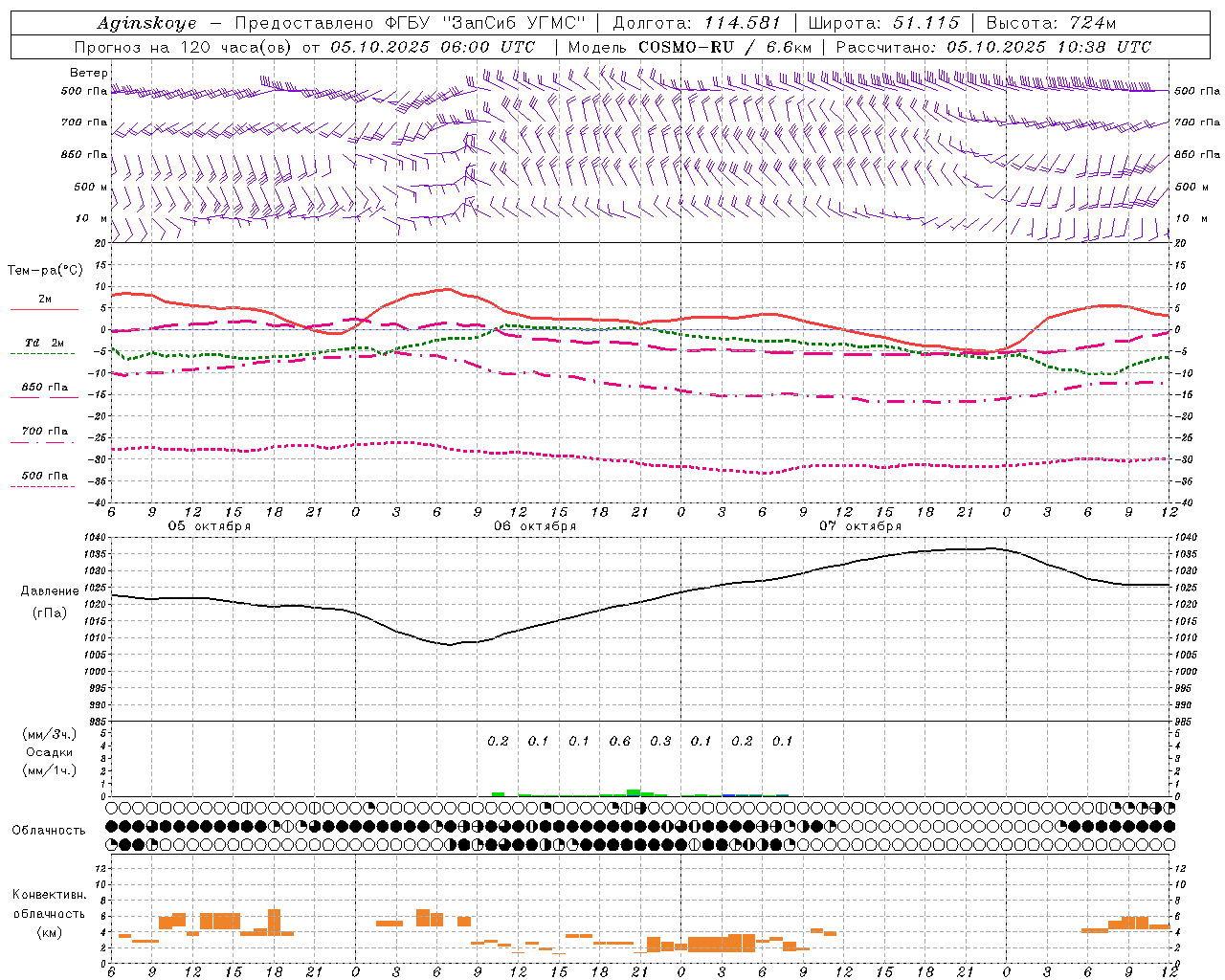Click the 850 гПа temperature legend label
This screenshot has height=980, width=1225.
45,388
